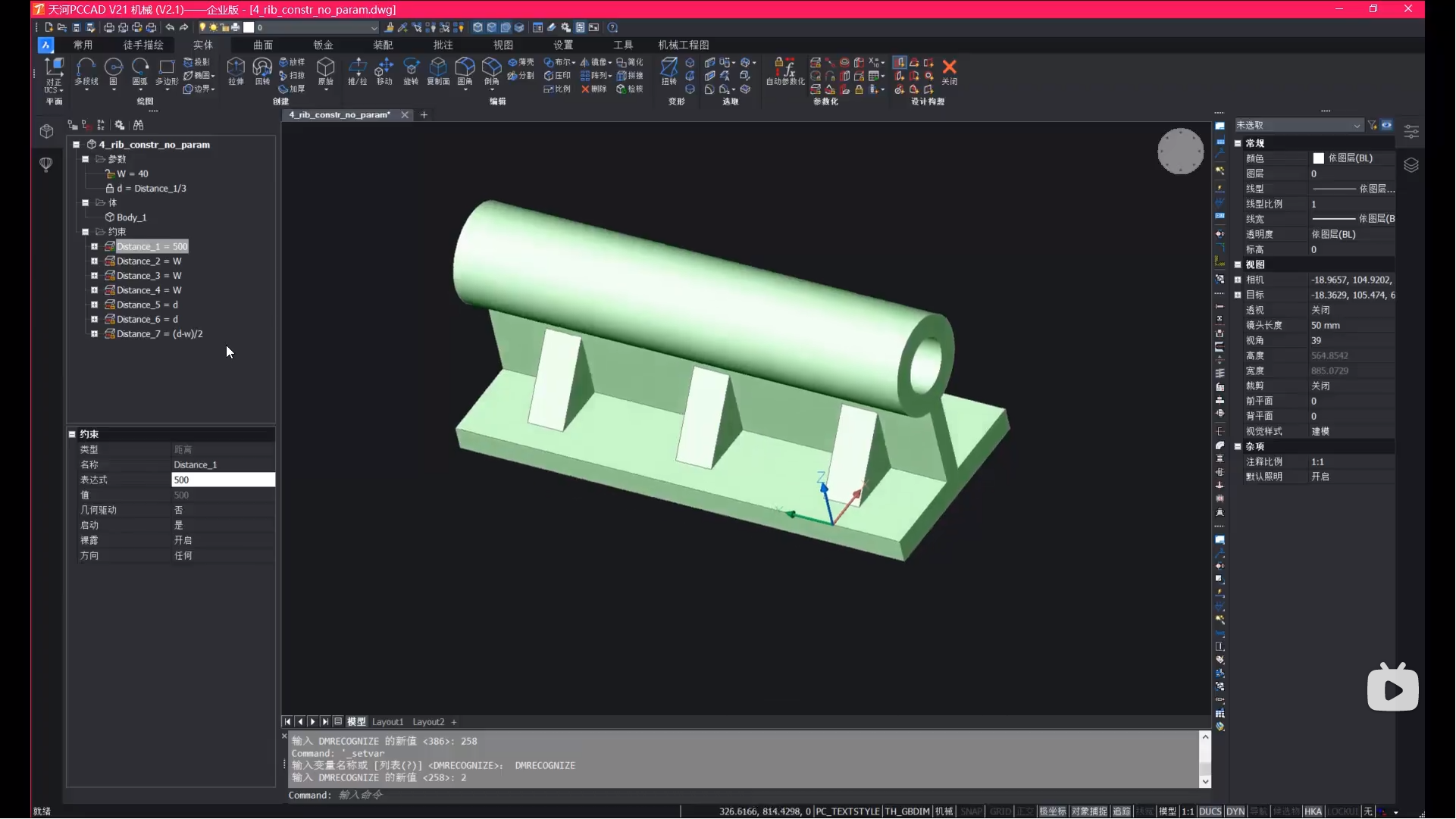This screenshot has width=1456, height=819.
Task: Pick the 旋转 rotate tool
Action: [x=411, y=71]
